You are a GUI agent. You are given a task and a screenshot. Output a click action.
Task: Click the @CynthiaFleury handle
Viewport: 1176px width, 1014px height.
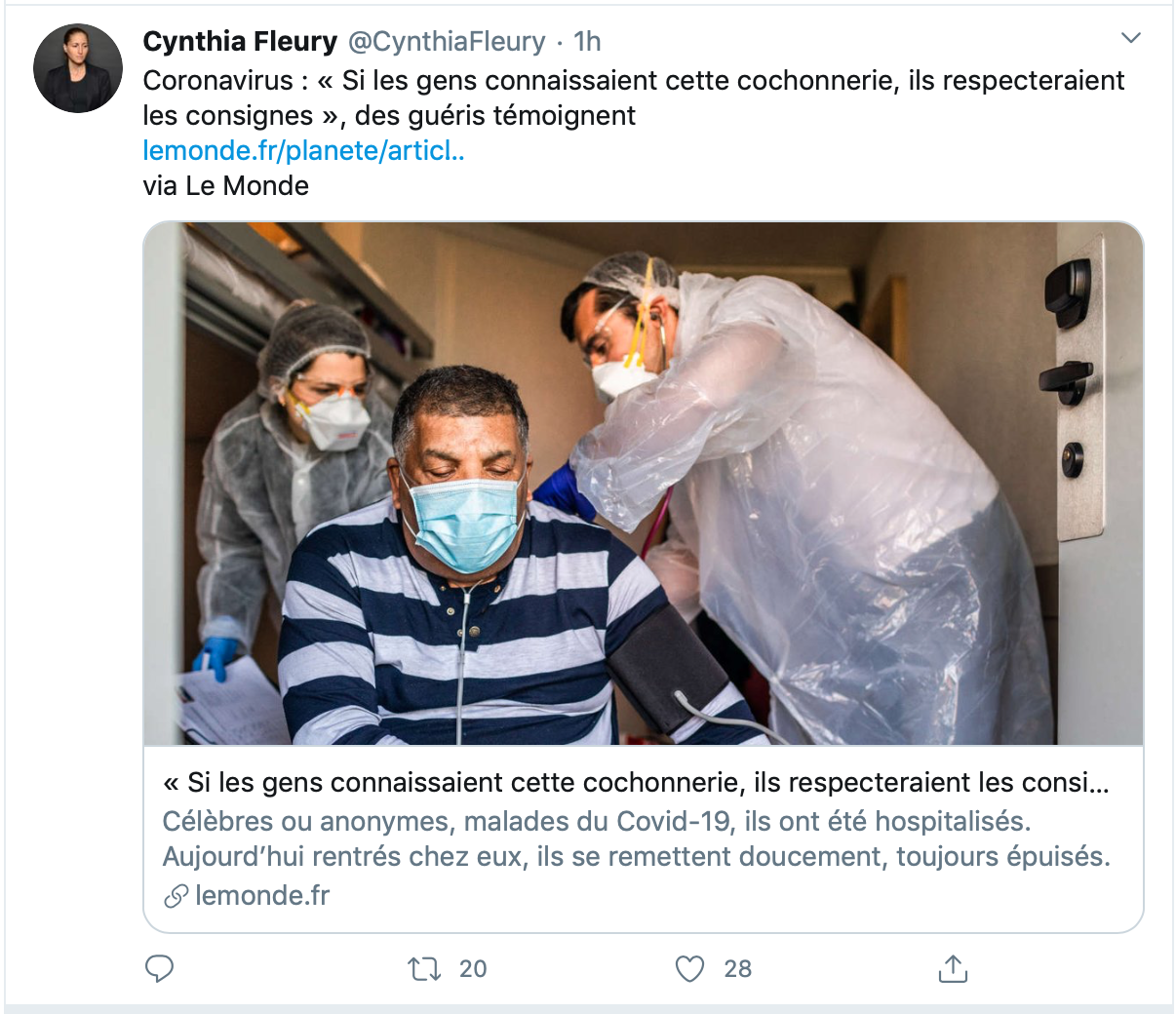pos(447,41)
